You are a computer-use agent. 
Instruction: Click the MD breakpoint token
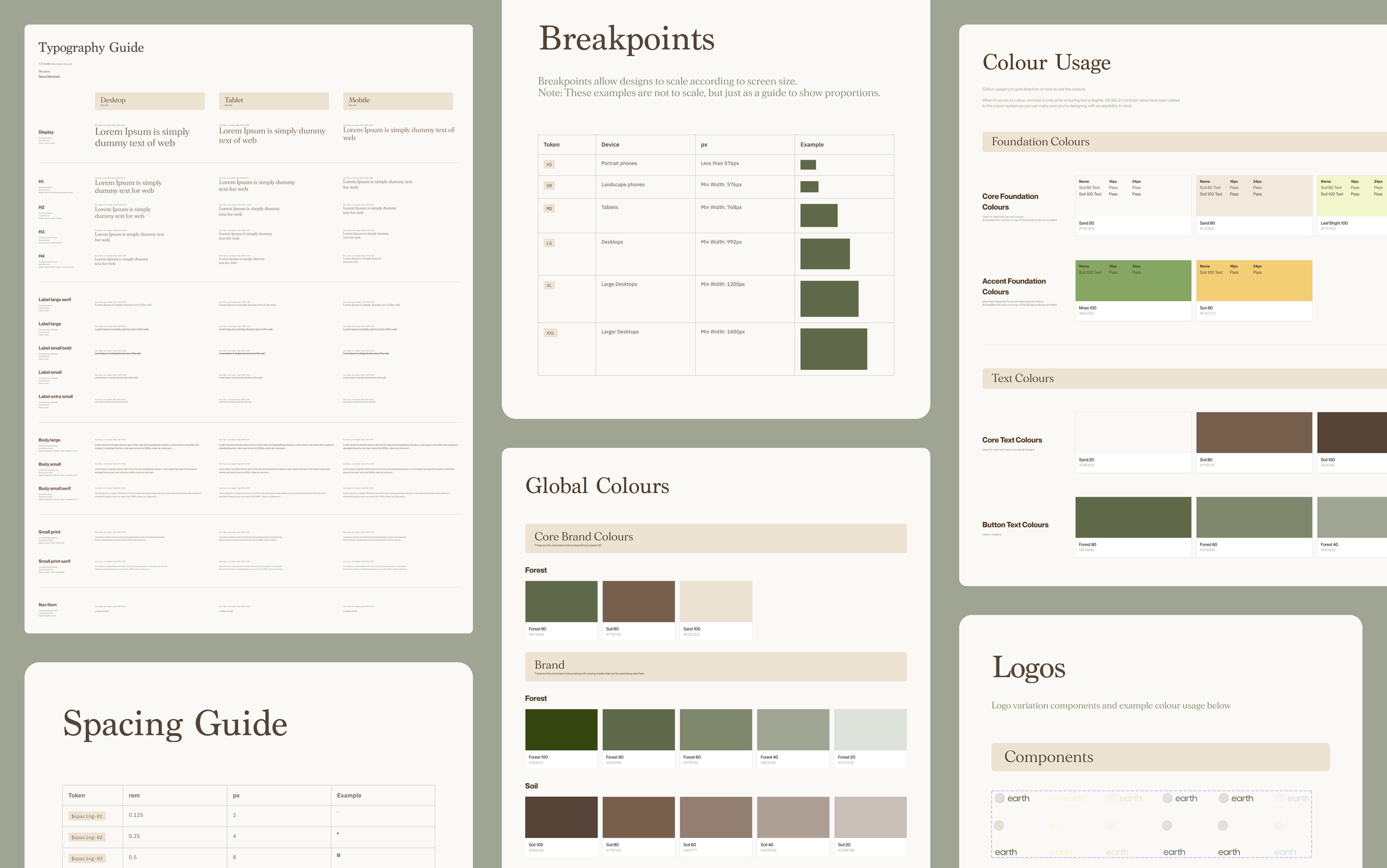[x=549, y=209]
